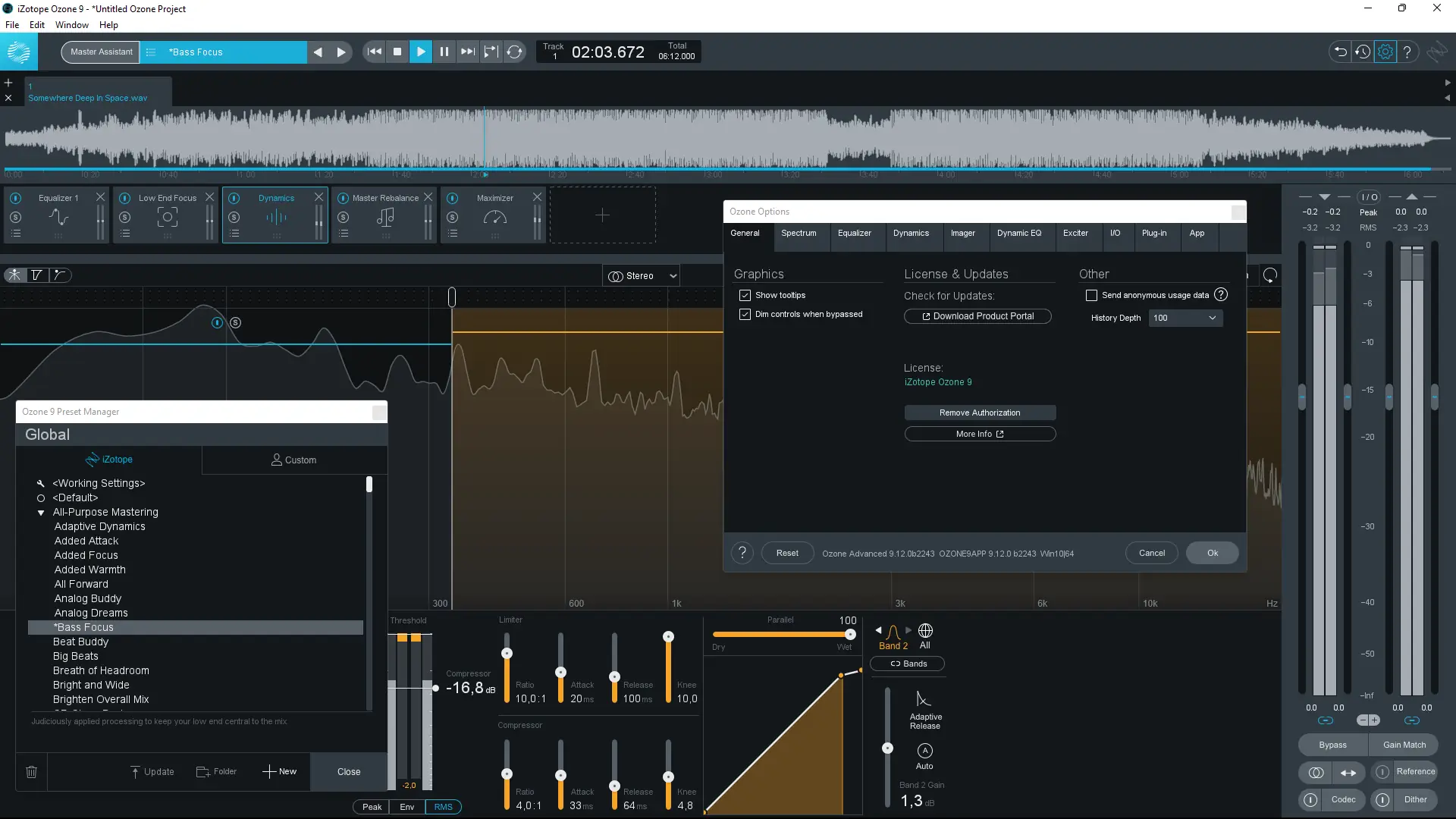Click the All bands globe icon

[x=925, y=631]
